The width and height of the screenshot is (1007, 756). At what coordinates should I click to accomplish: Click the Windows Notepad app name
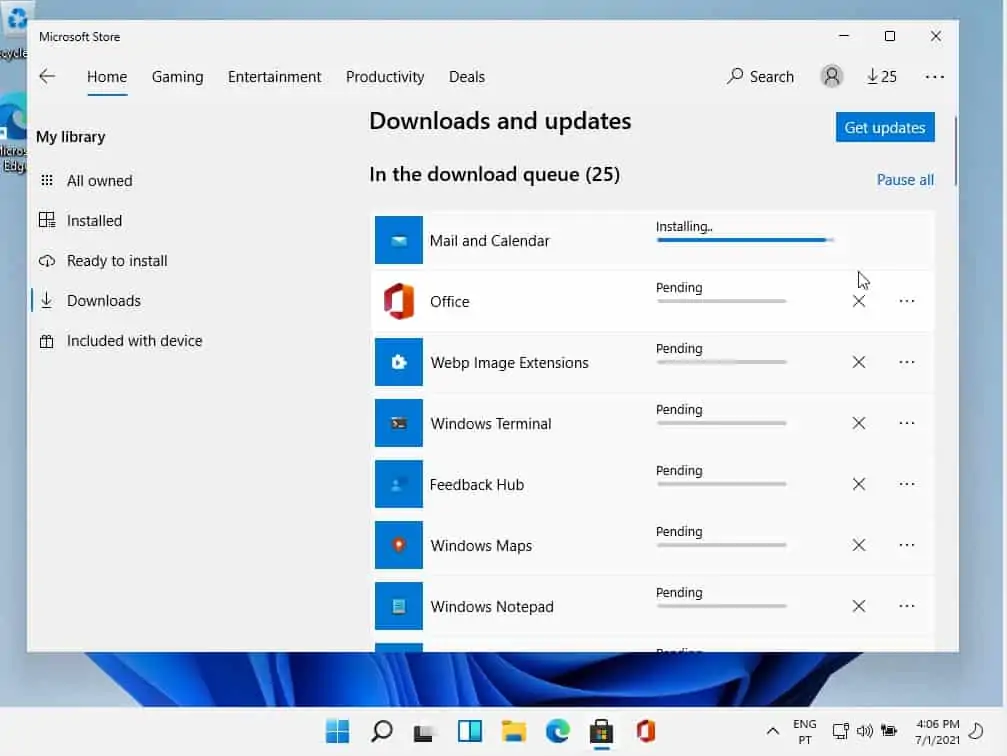click(492, 607)
